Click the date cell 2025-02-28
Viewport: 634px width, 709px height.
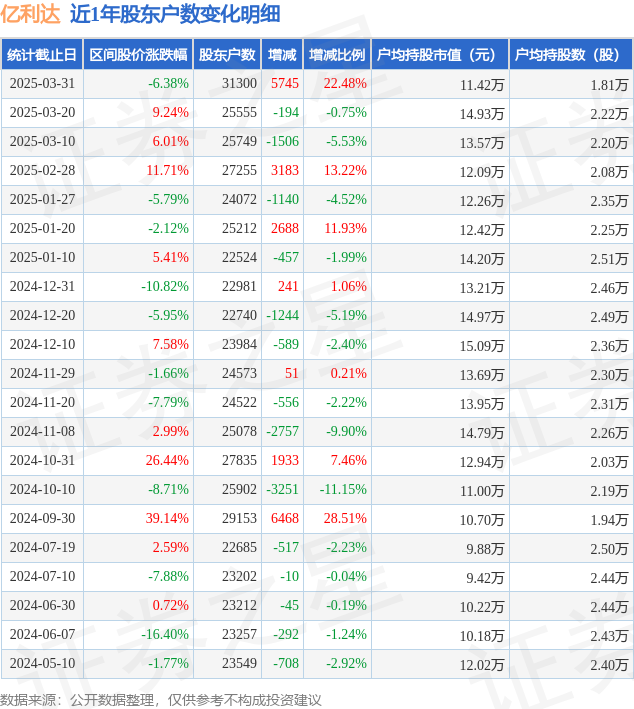42,170
